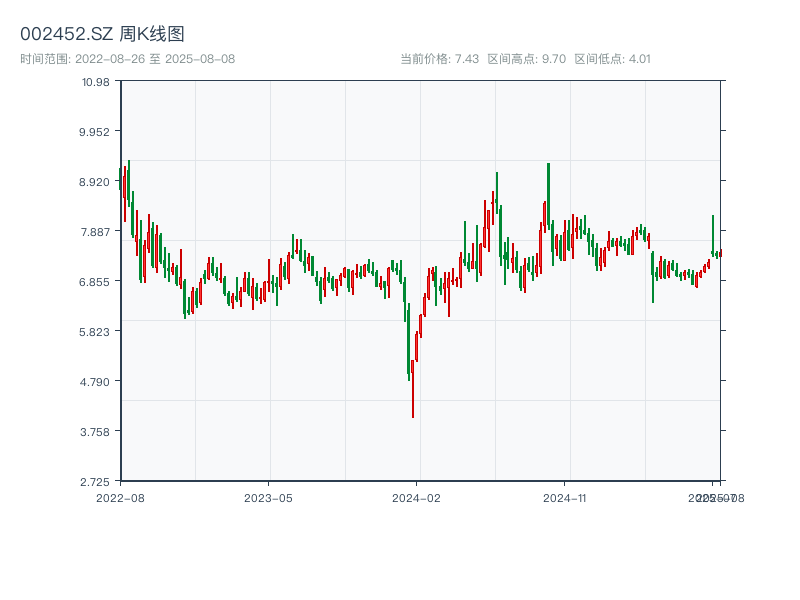Viewport: 800px width, 600px height.
Task: Click the 当前价格 7.43 label
Action: pos(439,59)
